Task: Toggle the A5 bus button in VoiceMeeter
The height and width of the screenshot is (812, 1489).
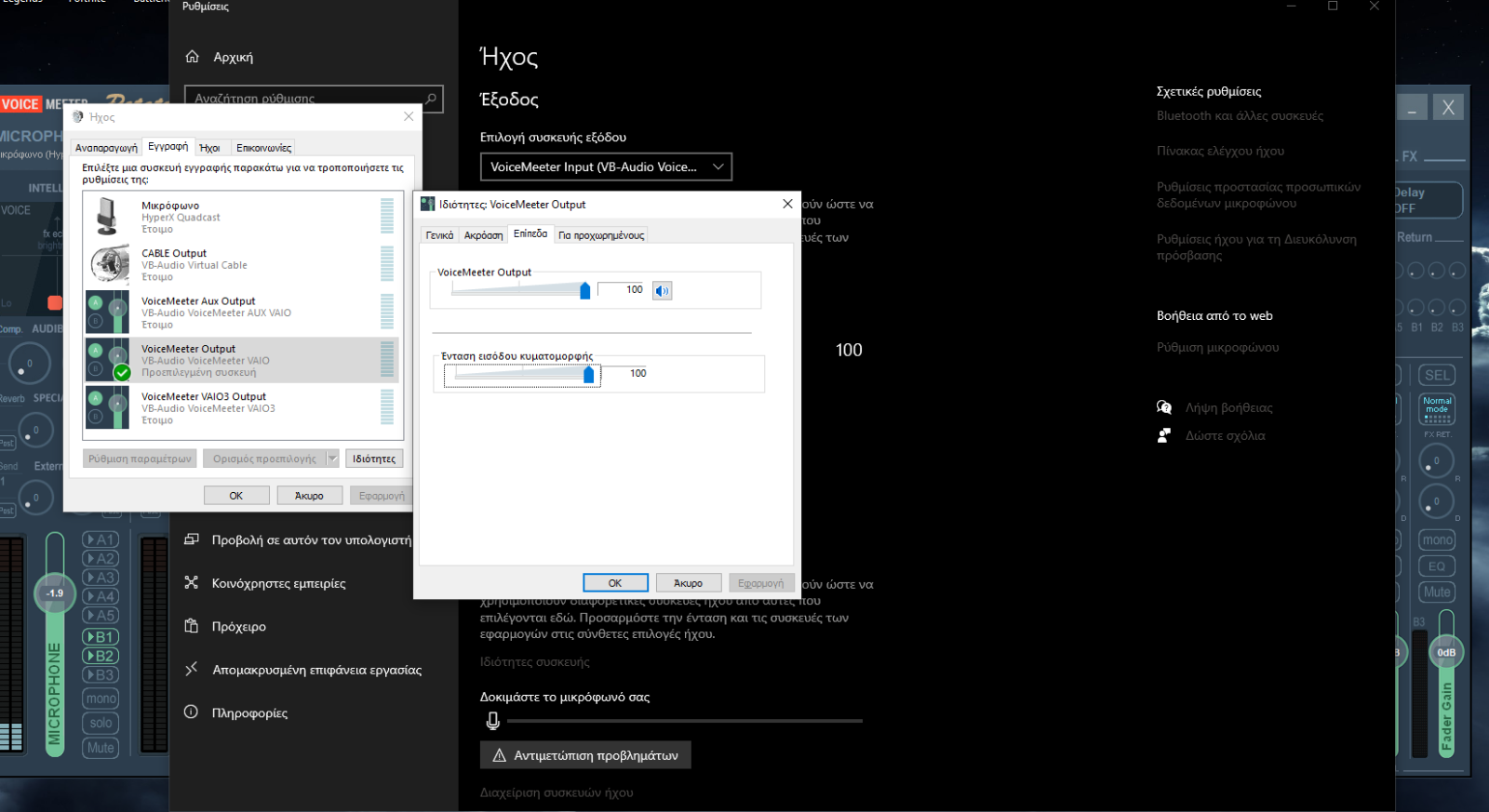Action: tap(101, 615)
